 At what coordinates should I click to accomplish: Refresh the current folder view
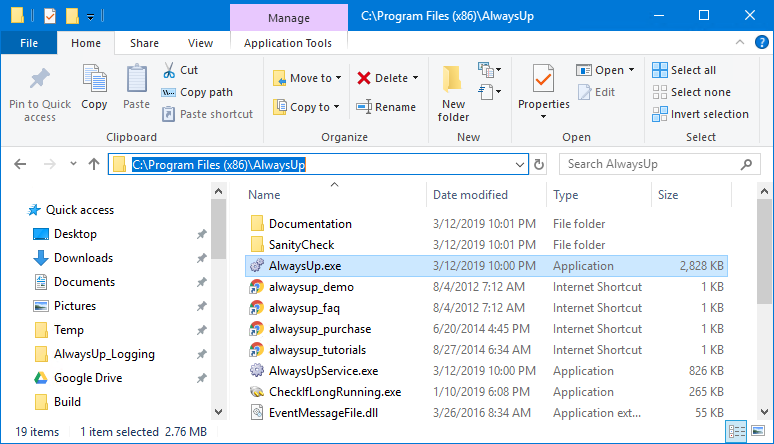click(x=539, y=164)
